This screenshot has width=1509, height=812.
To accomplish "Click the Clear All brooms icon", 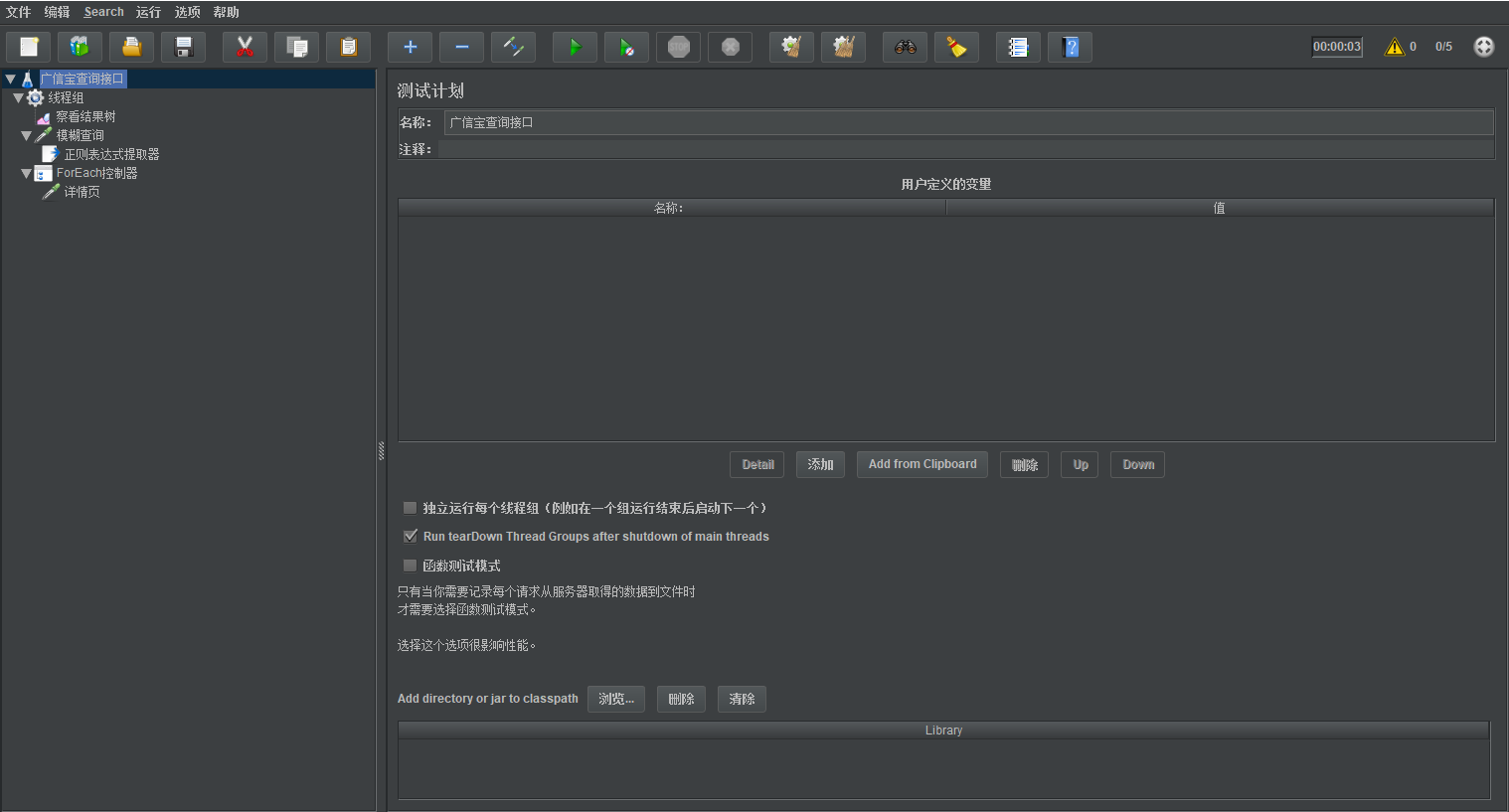I will (x=843, y=47).
